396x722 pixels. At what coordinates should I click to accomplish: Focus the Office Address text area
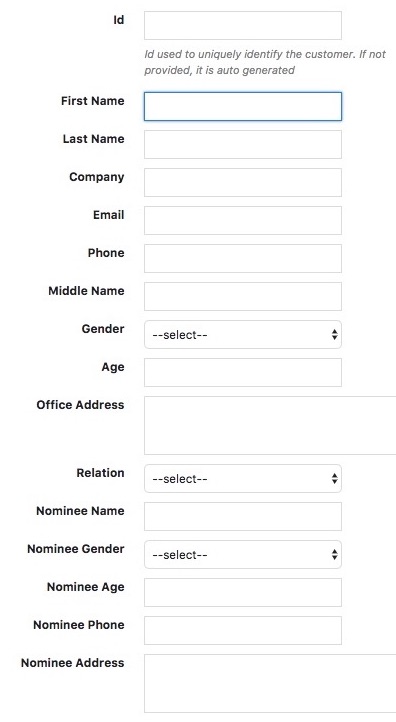coord(270,425)
